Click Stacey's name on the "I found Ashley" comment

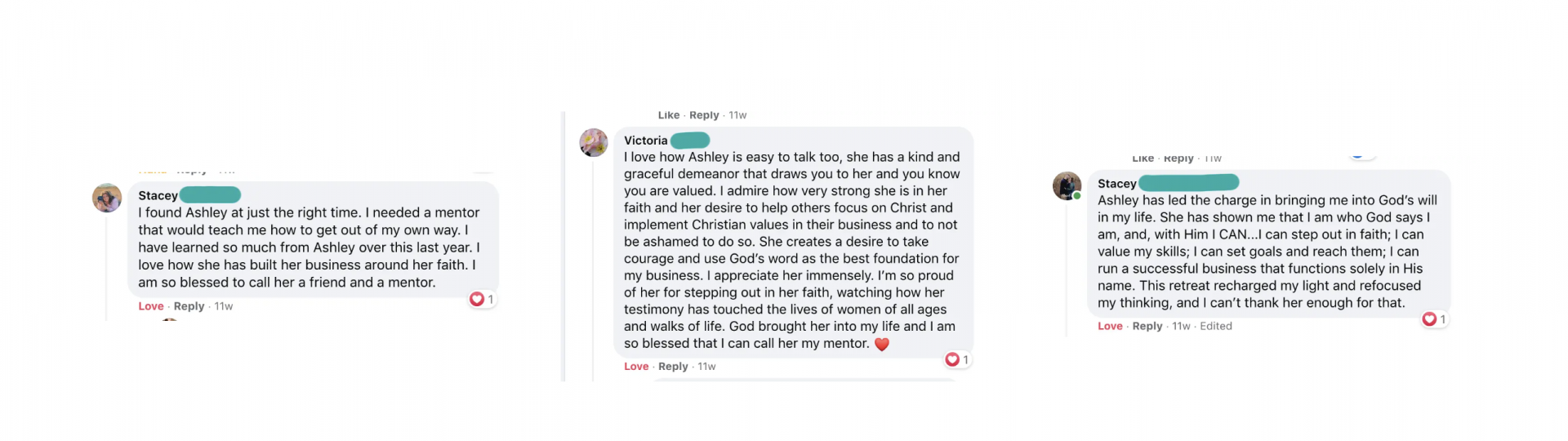pyautogui.click(x=158, y=195)
